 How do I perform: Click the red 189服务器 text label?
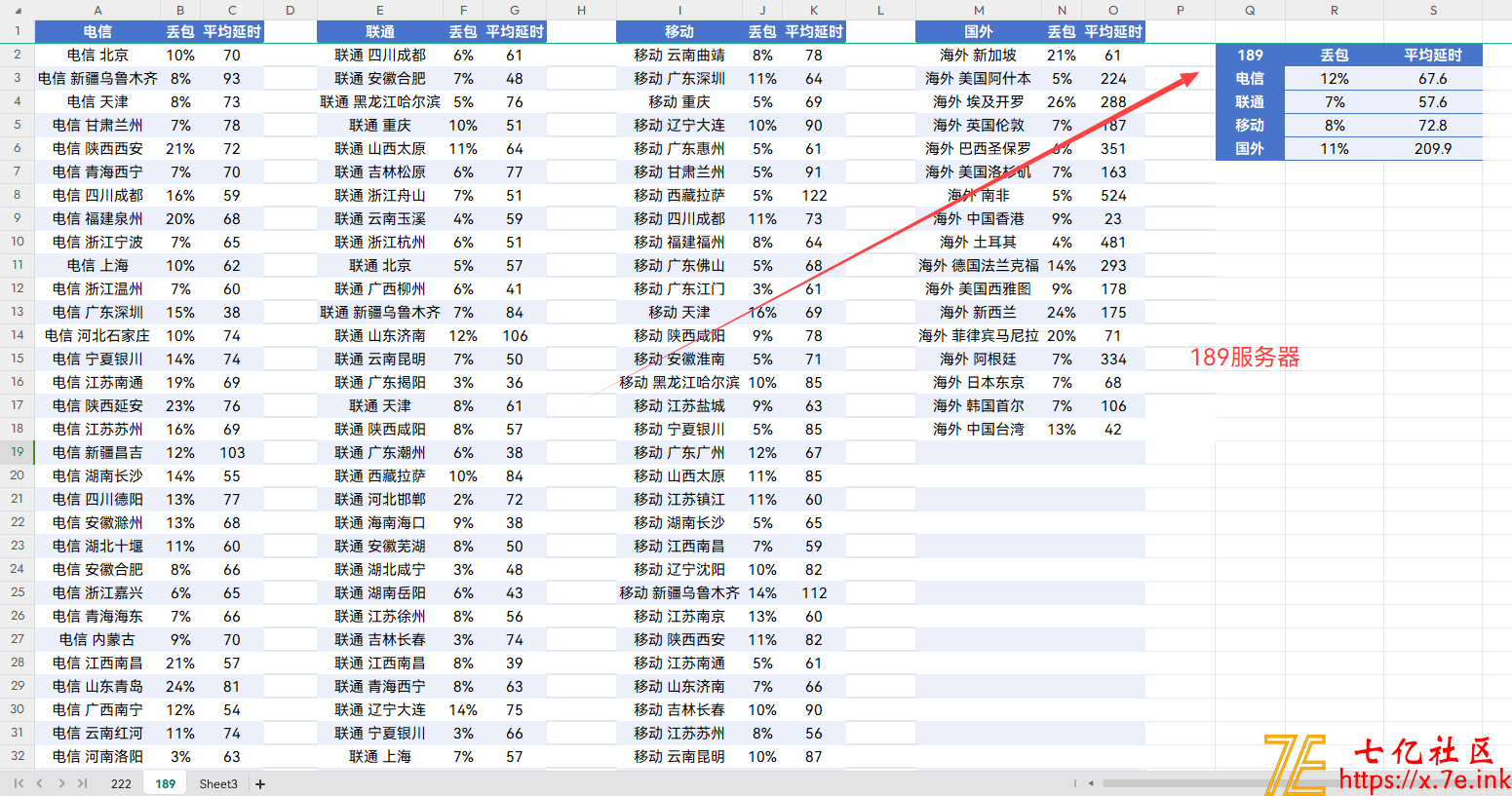click(1245, 358)
